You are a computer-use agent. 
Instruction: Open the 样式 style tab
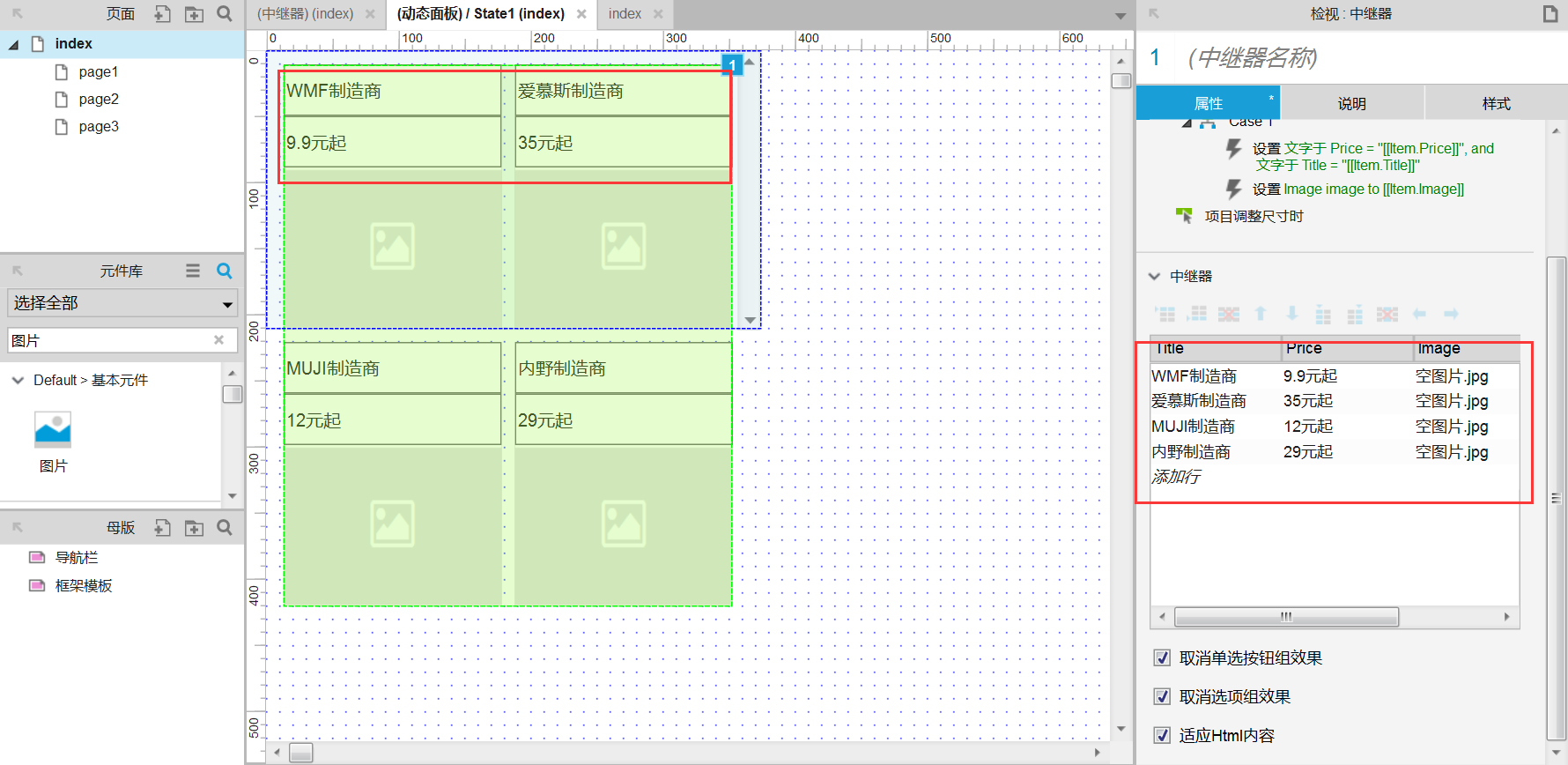(x=1496, y=103)
